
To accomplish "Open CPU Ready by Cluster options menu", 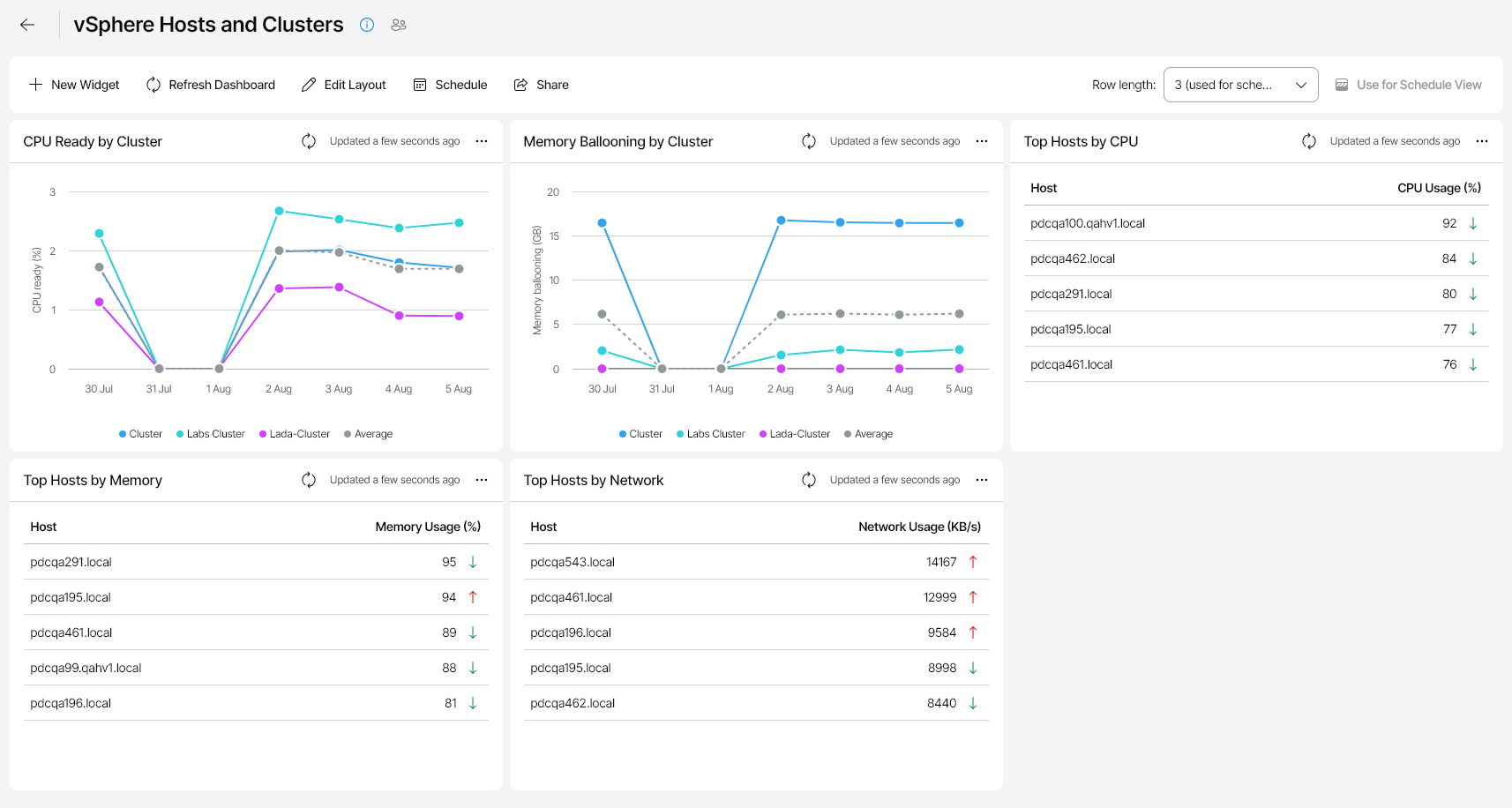I will coord(482,141).
